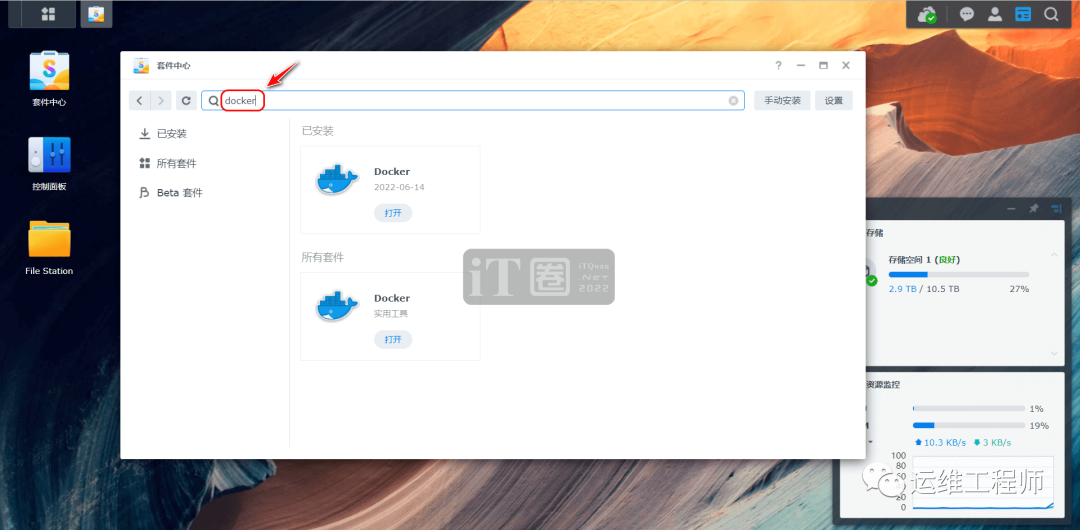Click the Docker title in 已安装 section
This screenshot has height=530, width=1080.
[392, 172]
